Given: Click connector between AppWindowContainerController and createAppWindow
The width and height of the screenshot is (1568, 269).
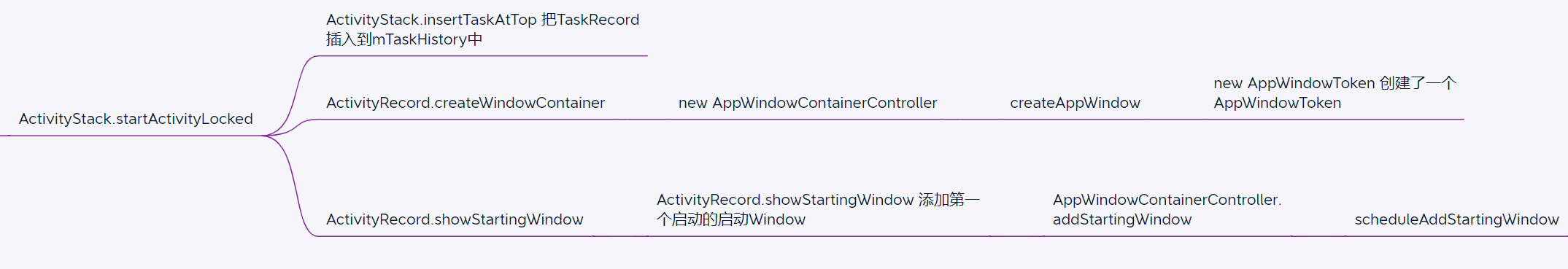Looking at the screenshot, I should [974, 120].
